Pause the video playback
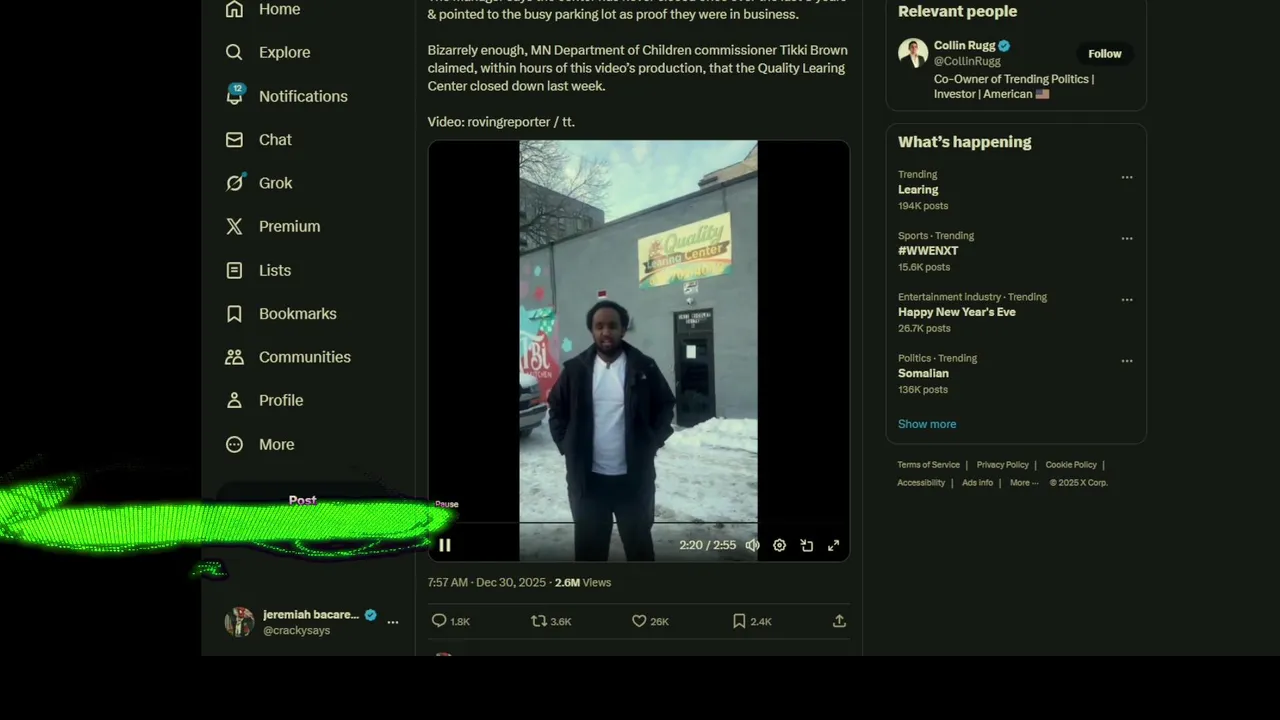Image resolution: width=1280 pixels, height=720 pixels. [445, 545]
